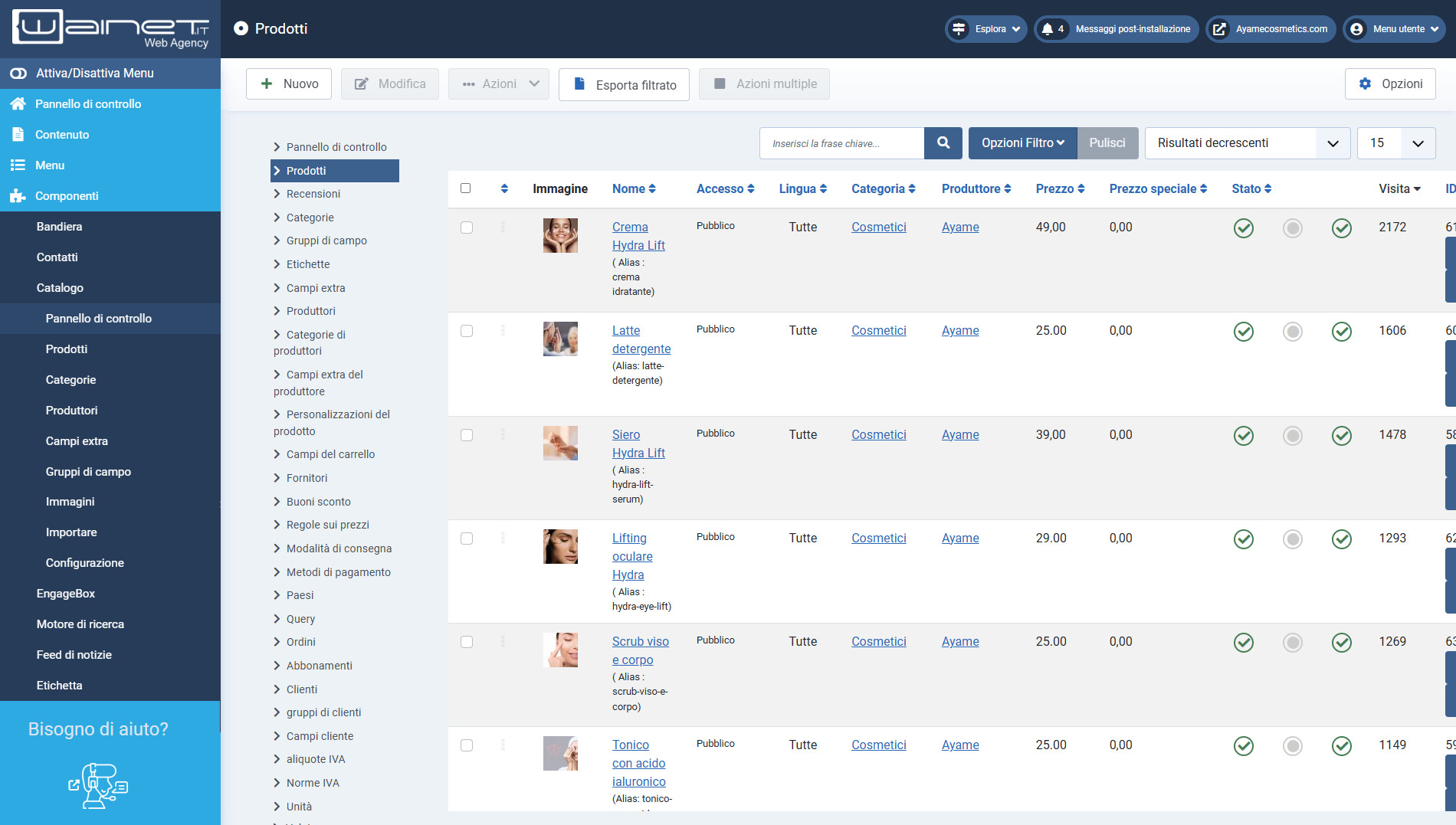Viewport: 1456px width, 825px height.
Task: Click the WaiNet Web Agency logo
Action: click(110, 29)
